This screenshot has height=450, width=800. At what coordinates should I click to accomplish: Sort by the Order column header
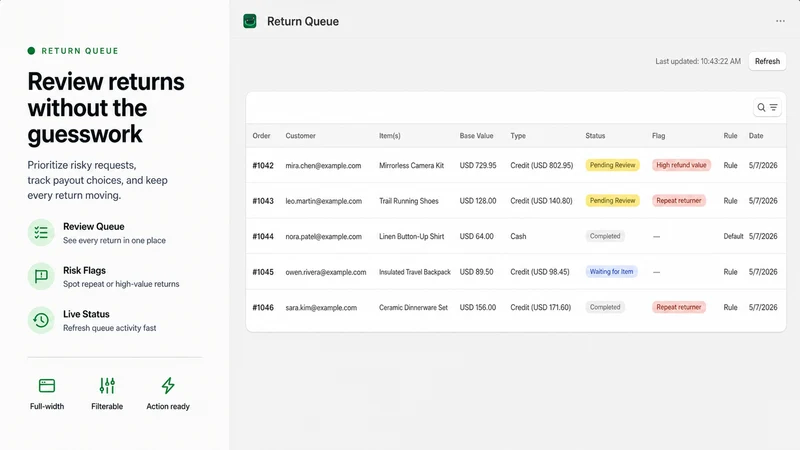coord(261,136)
